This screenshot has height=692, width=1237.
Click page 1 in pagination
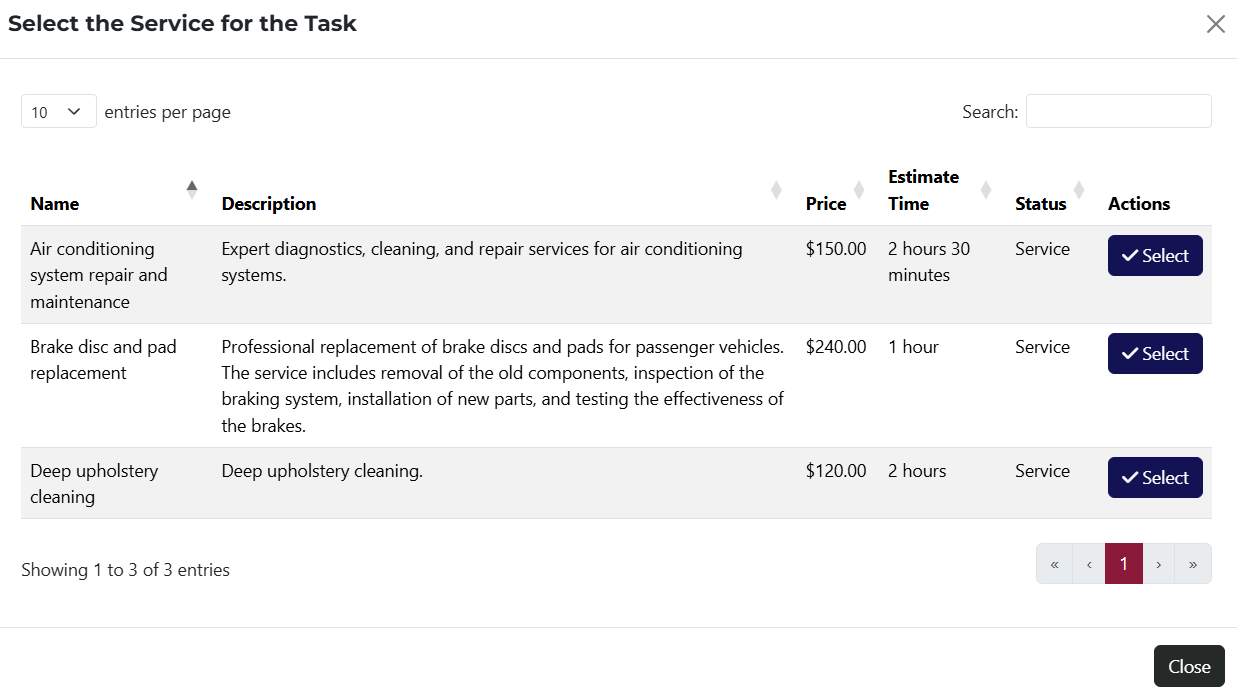[x=1123, y=564]
